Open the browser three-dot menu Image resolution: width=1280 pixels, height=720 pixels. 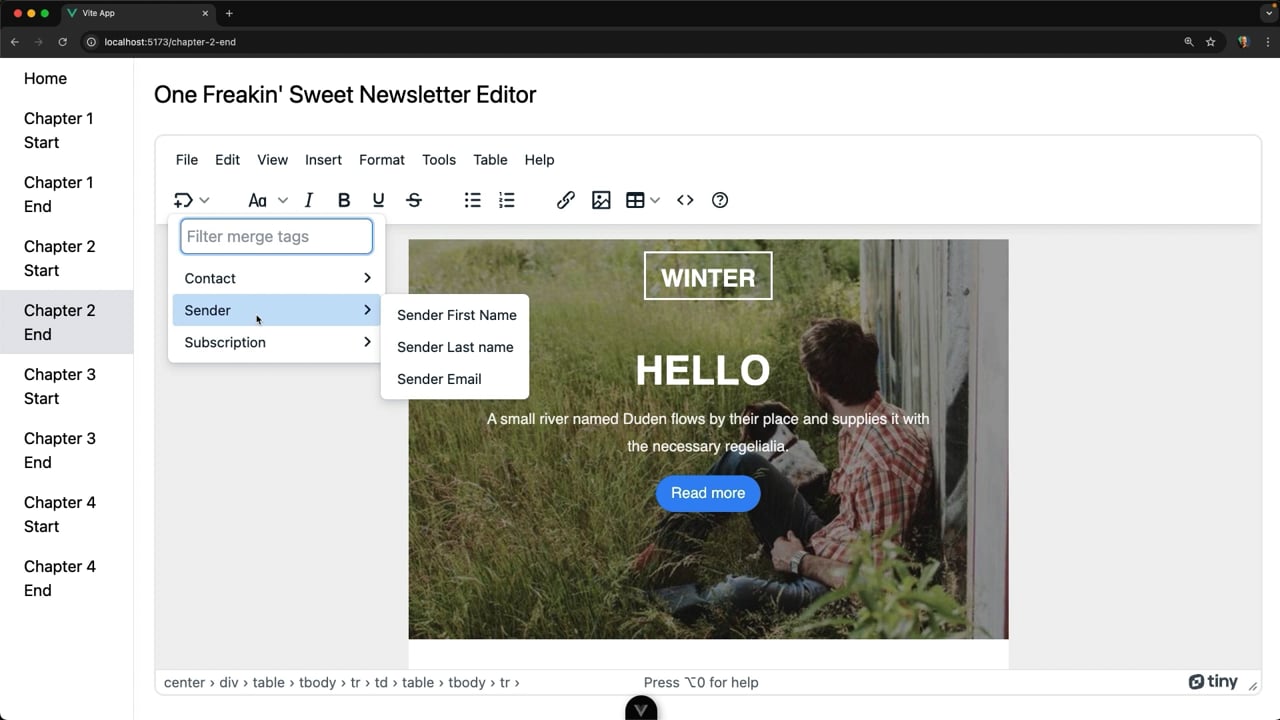1267,42
